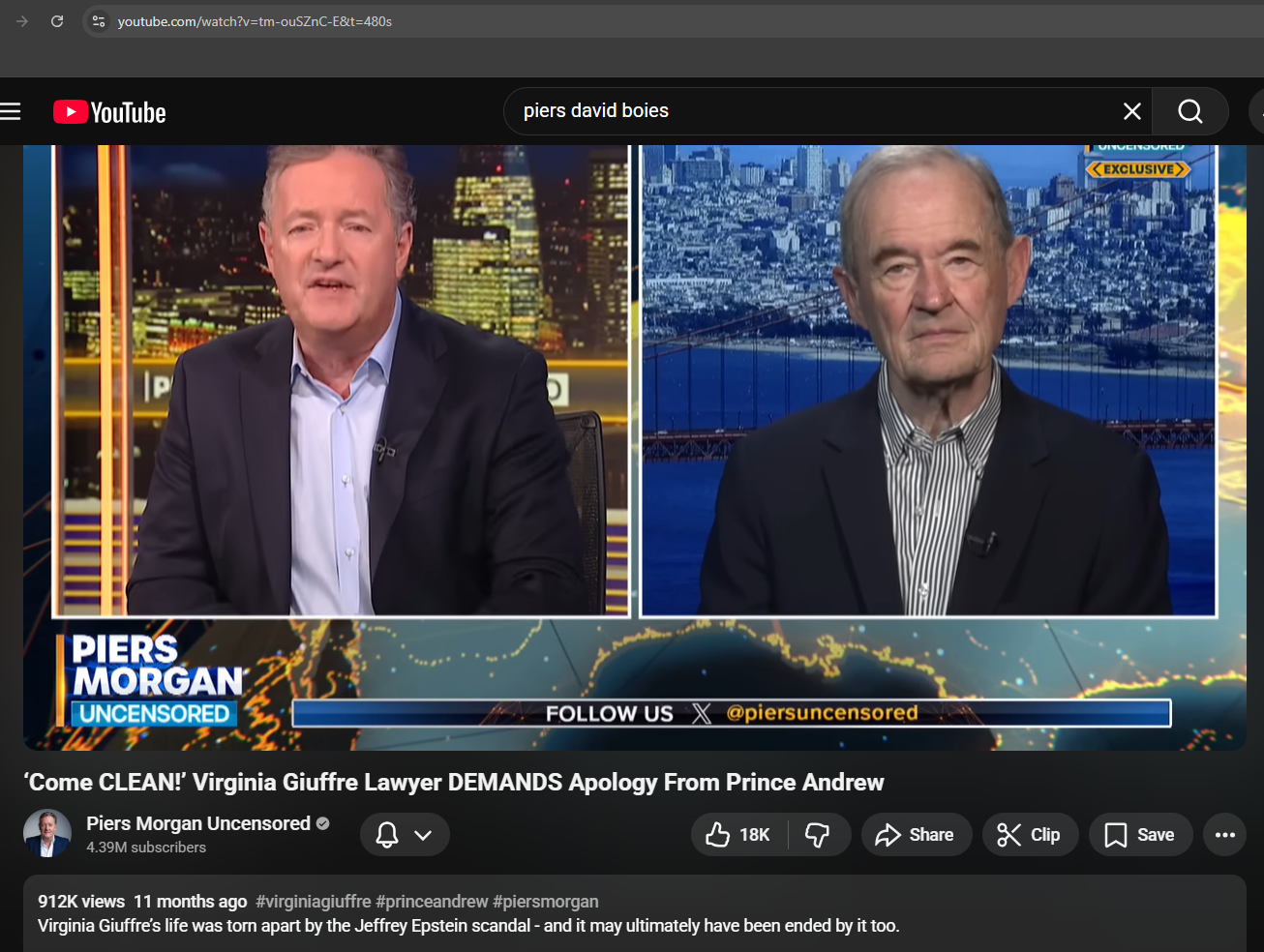Open the #princeandrew hashtag link
The width and height of the screenshot is (1264, 952).
click(x=432, y=902)
